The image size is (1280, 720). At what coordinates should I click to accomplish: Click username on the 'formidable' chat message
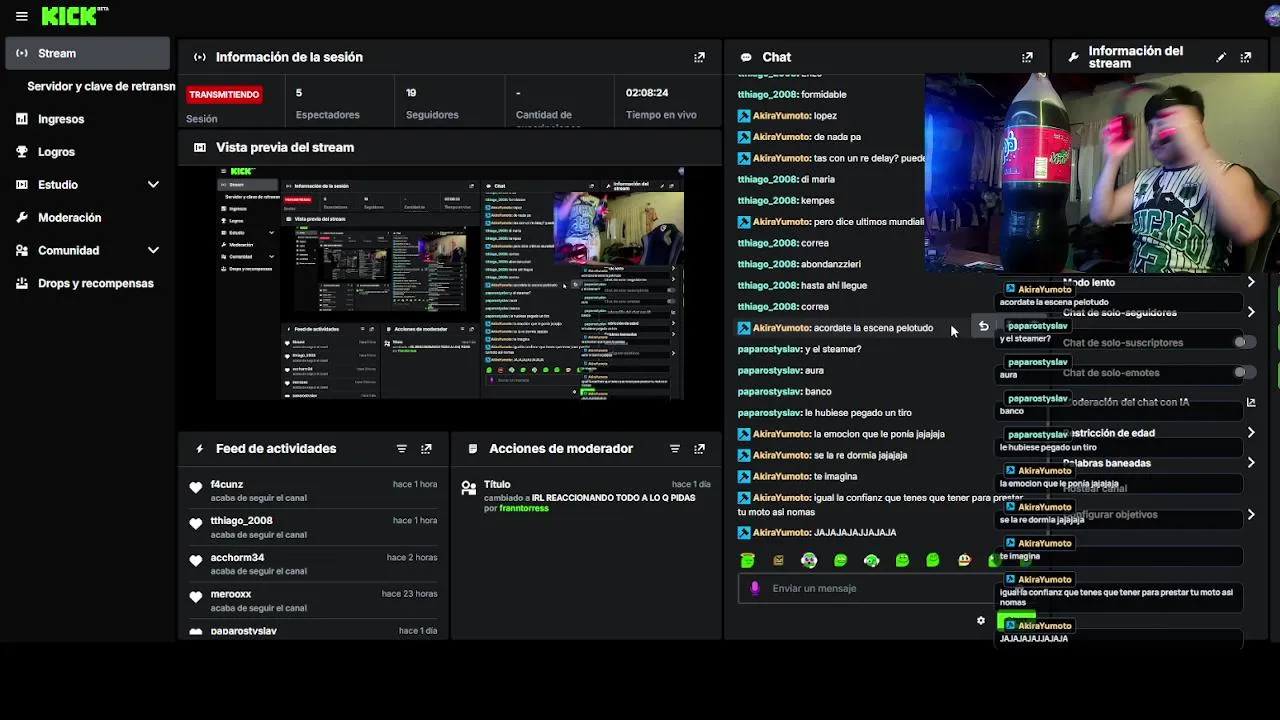click(x=767, y=94)
